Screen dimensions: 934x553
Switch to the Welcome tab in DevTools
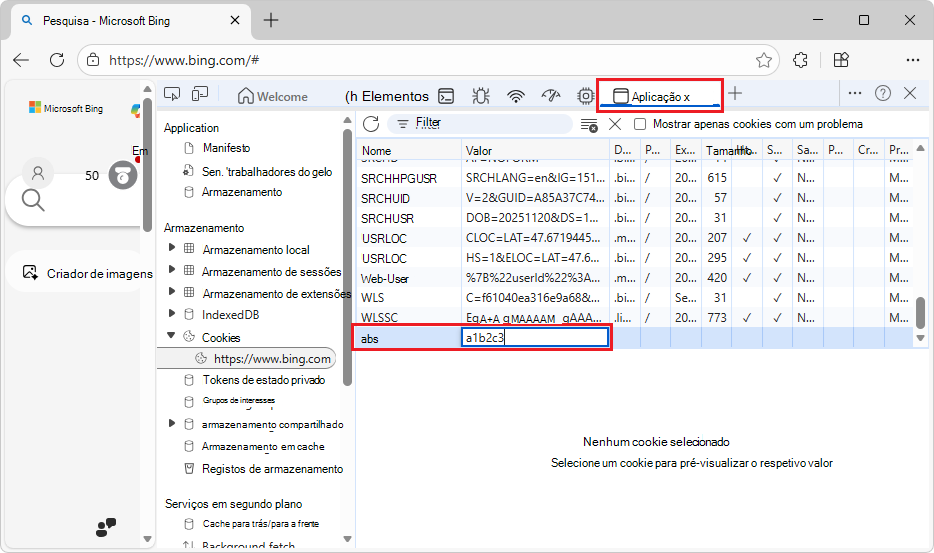pos(273,97)
